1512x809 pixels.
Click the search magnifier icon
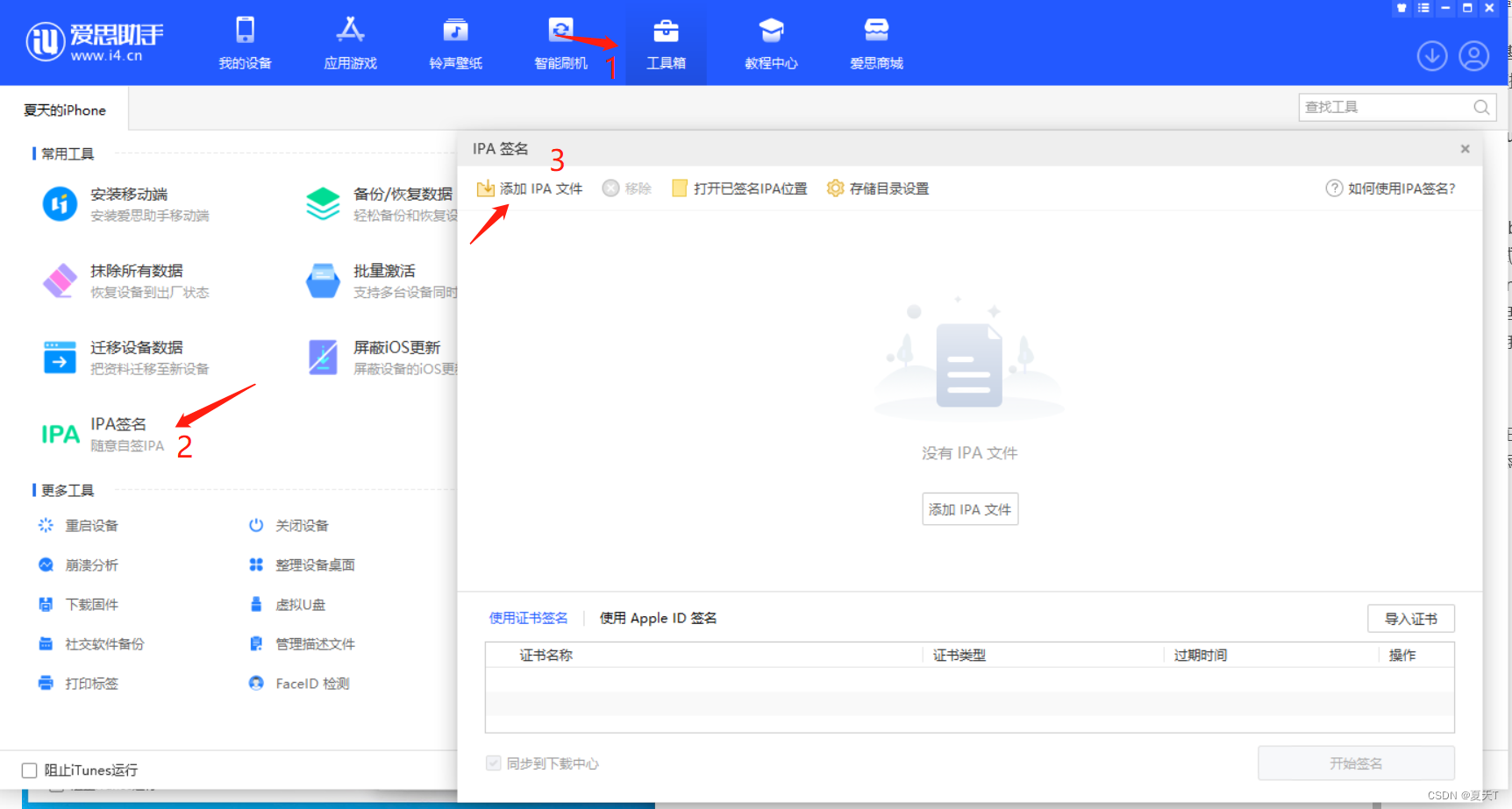pyautogui.click(x=1481, y=107)
